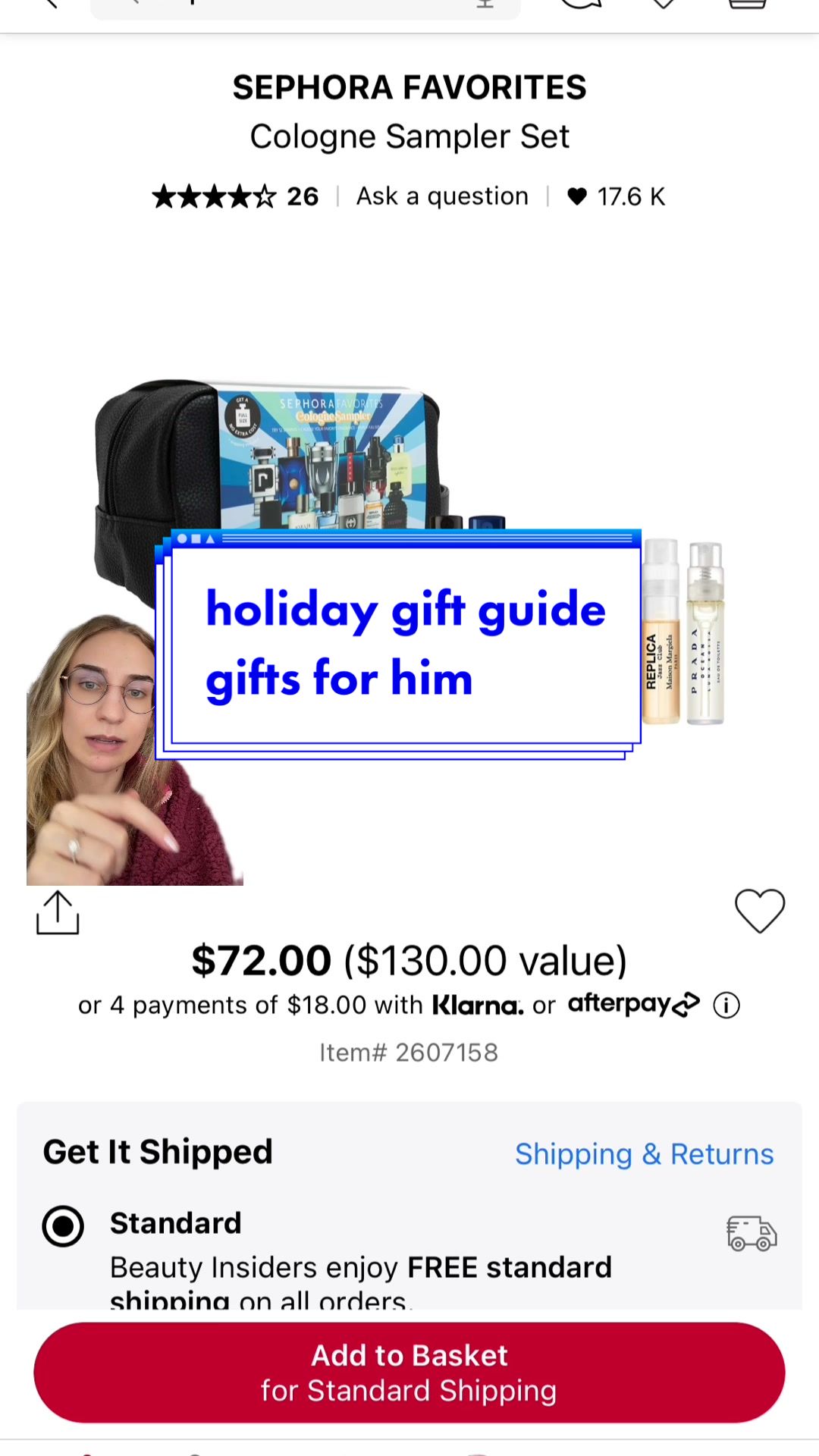Open the Afterpay info circle icon
The image size is (819, 1456).
click(726, 1006)
